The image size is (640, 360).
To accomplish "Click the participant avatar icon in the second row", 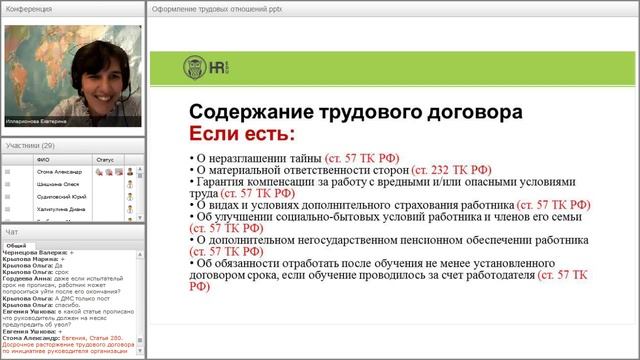I will point(130,184).
